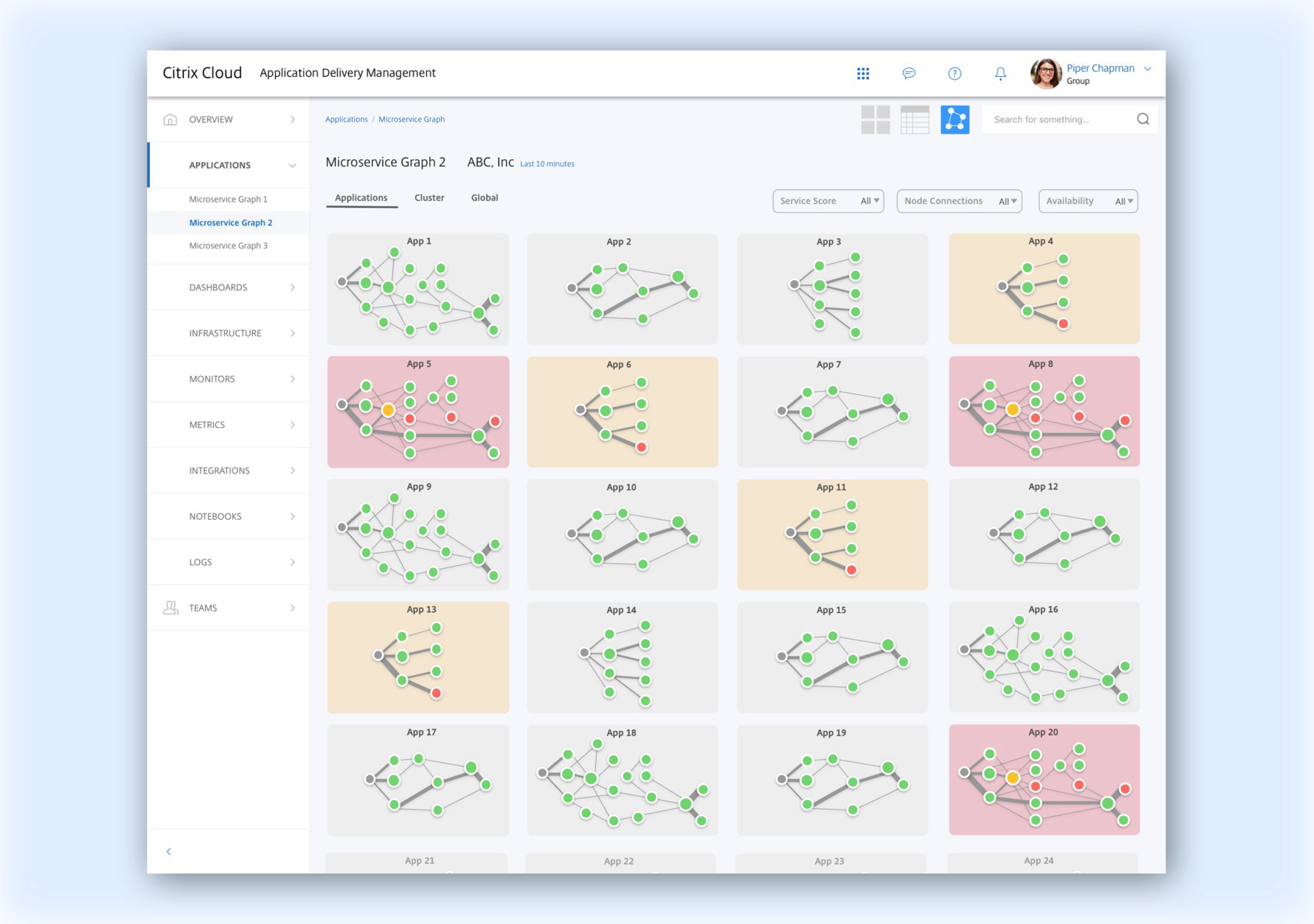Collapse the sidebar with the left arrow
This screenshot has height=924, width=1314.
point(169,851)
